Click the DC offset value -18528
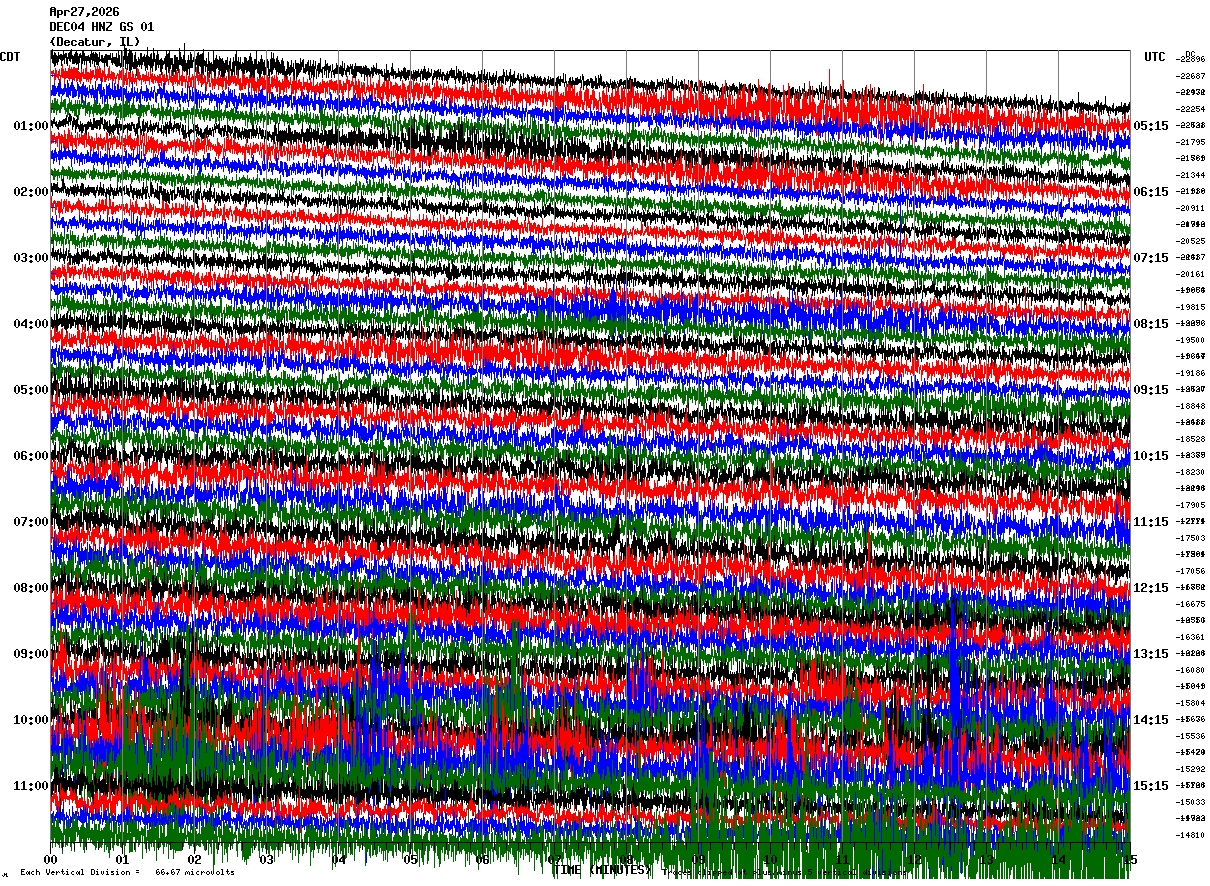Screen dimensions: 1210x886 (1192, 439)
